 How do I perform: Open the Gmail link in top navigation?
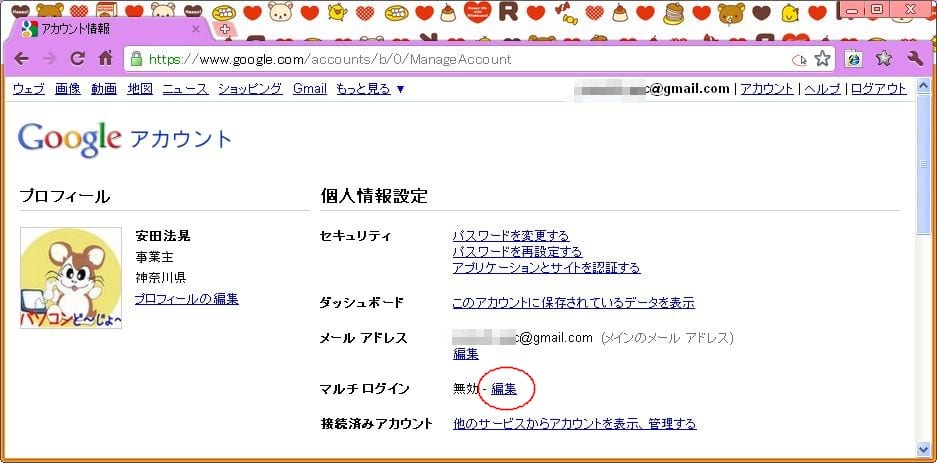point(309,89)
